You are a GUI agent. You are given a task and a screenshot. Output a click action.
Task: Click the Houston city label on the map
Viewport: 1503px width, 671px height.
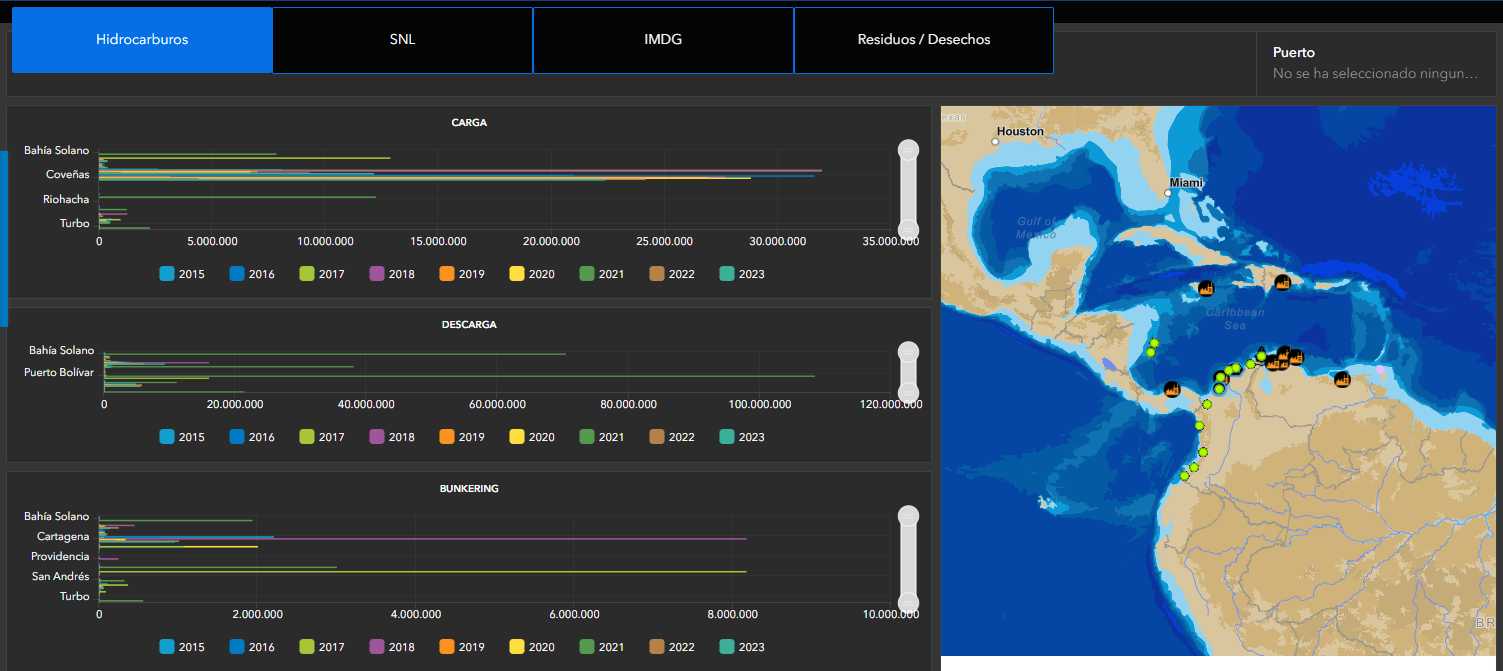point(1020,131)
